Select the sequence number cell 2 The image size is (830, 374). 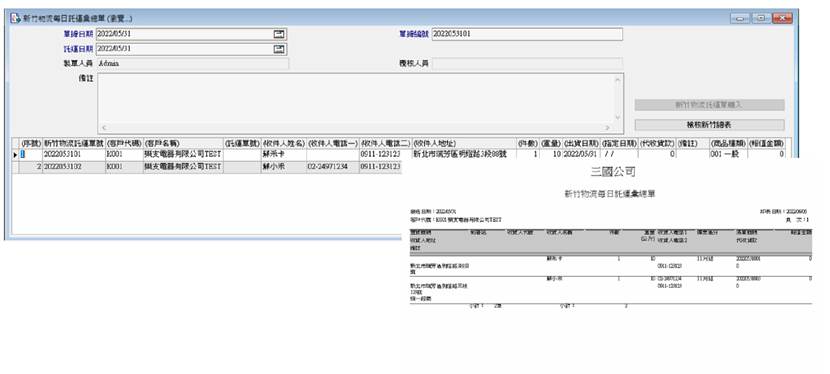click(x=31, y=167)
